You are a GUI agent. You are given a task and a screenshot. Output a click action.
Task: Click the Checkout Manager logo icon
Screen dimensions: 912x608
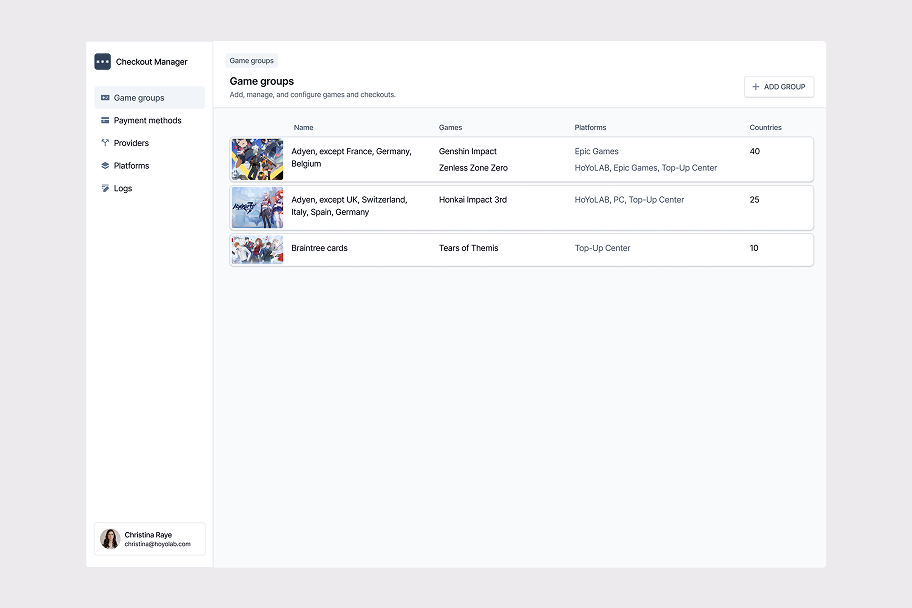102,61
